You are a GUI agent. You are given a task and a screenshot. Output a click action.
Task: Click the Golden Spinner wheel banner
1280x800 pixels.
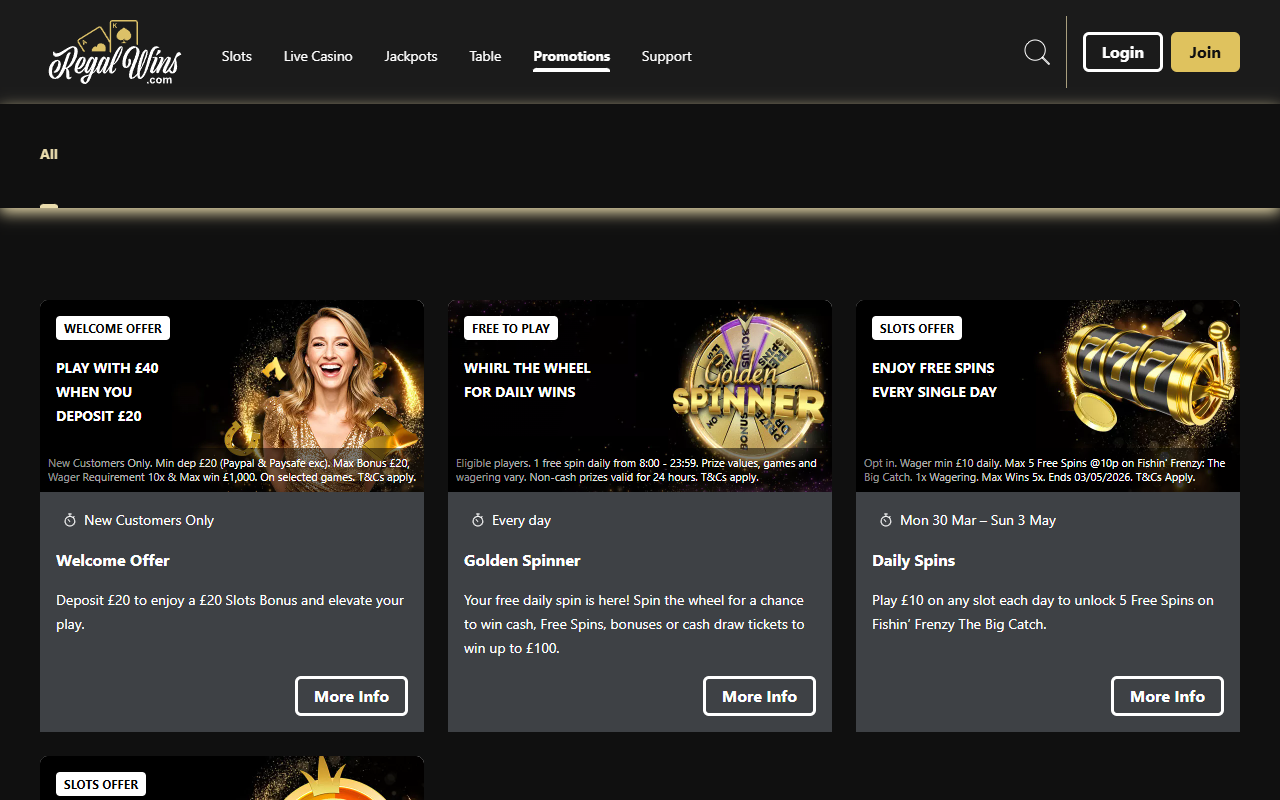point(640,396)
